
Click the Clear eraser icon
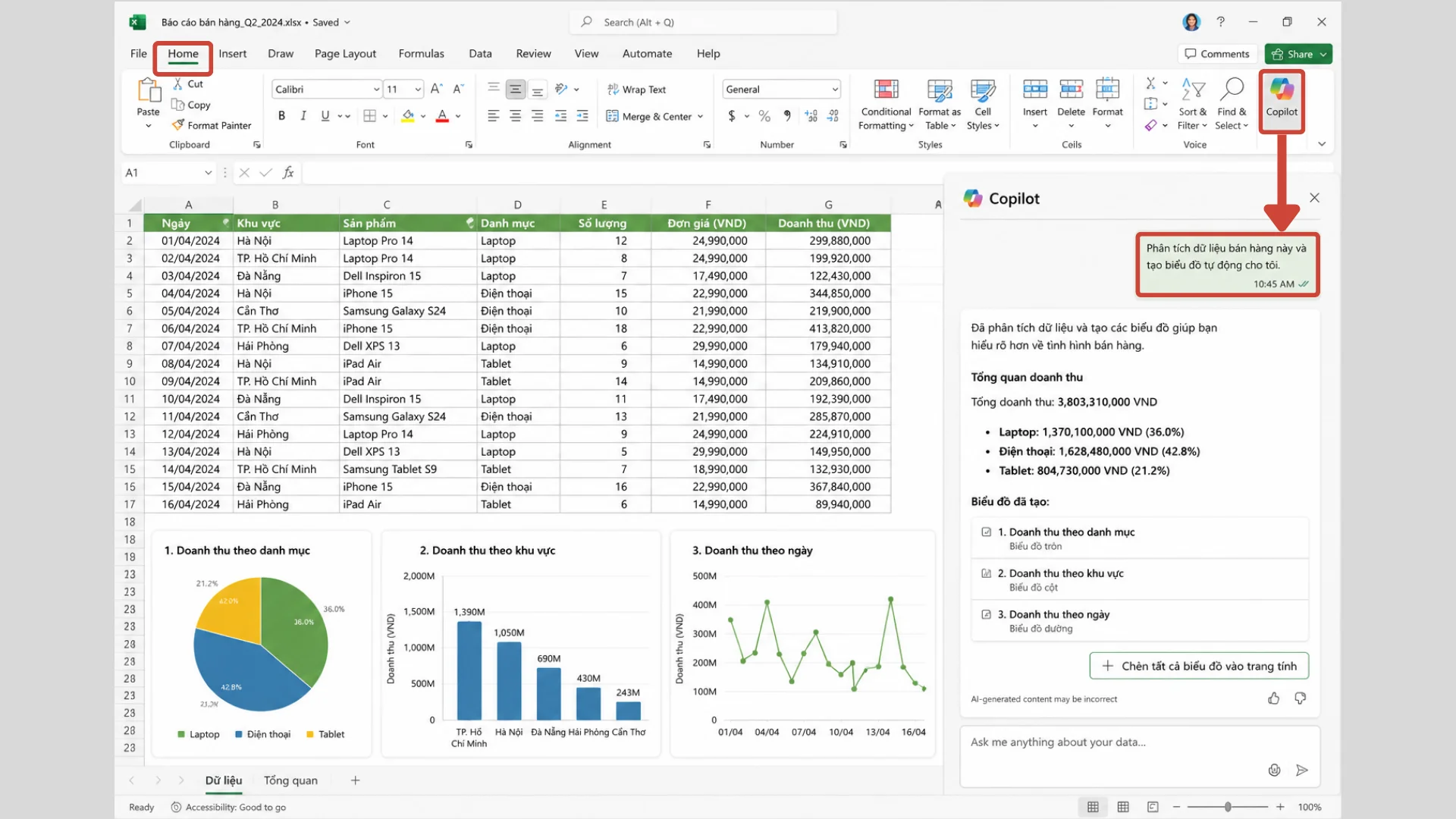point(1151,125)
